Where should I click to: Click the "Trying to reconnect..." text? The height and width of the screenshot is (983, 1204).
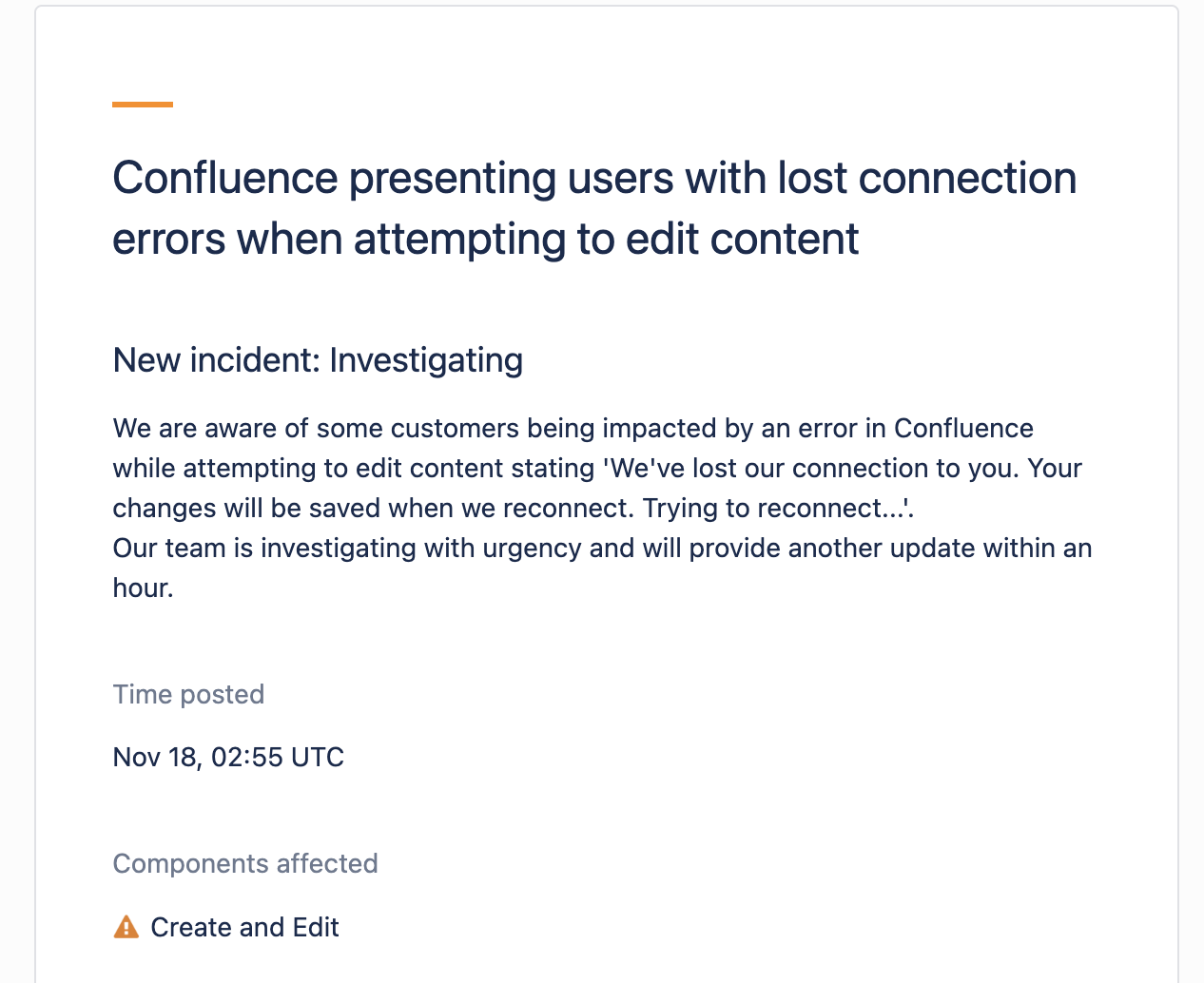(776, 509)
